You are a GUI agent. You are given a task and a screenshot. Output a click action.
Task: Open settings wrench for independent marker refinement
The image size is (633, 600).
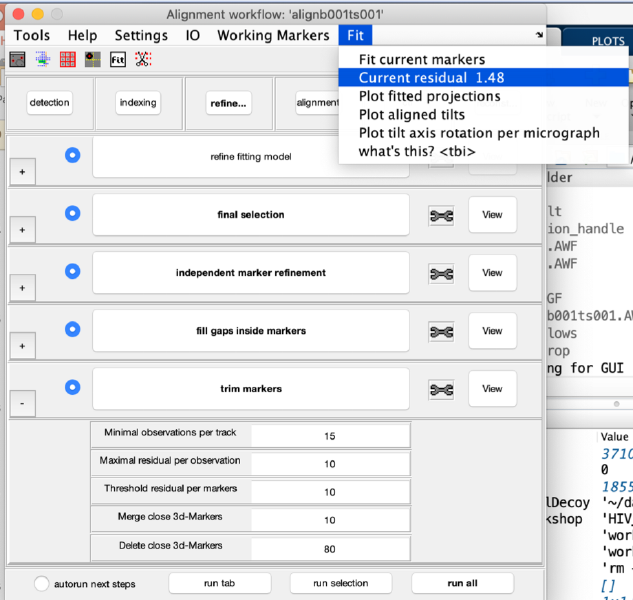click(441, 274)
